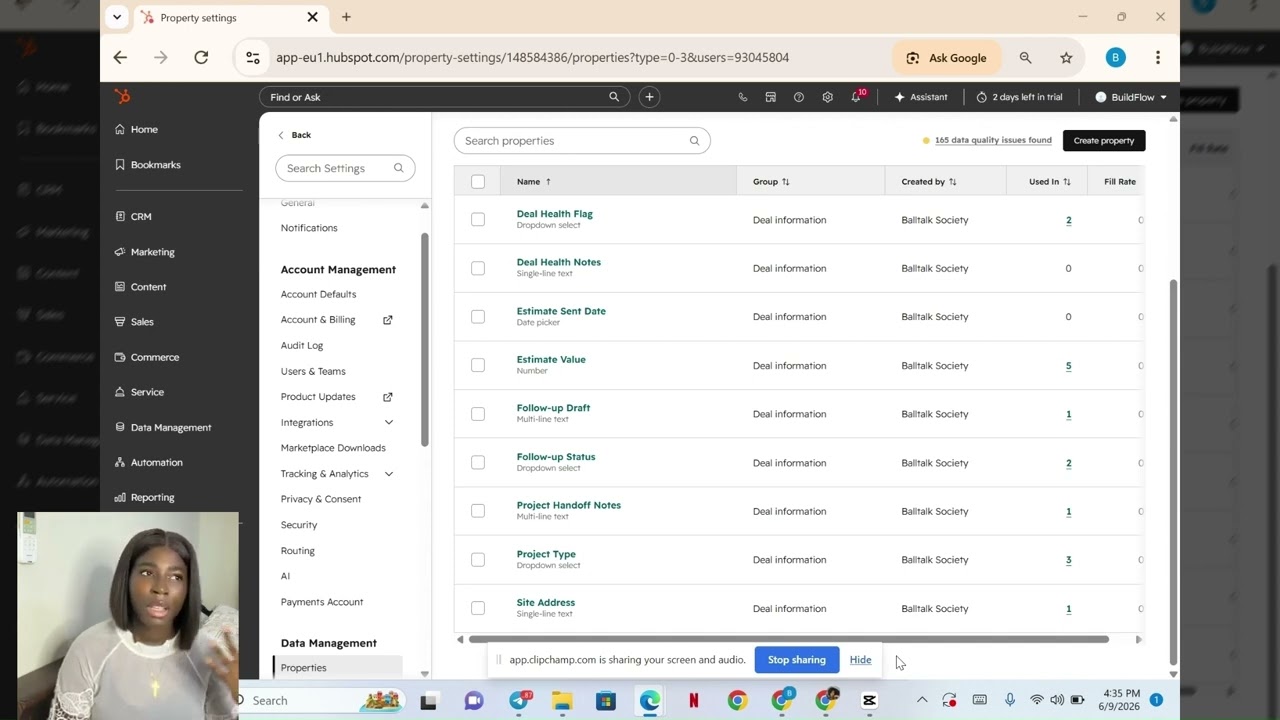Open CRM in the left navigation
The height and width of the screenshot is (720, 1280).
click(x=141, y=216)
